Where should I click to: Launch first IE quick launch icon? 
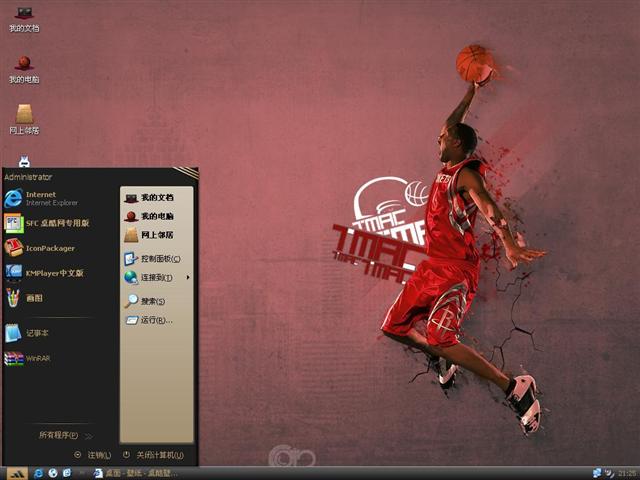coord(39,473)
